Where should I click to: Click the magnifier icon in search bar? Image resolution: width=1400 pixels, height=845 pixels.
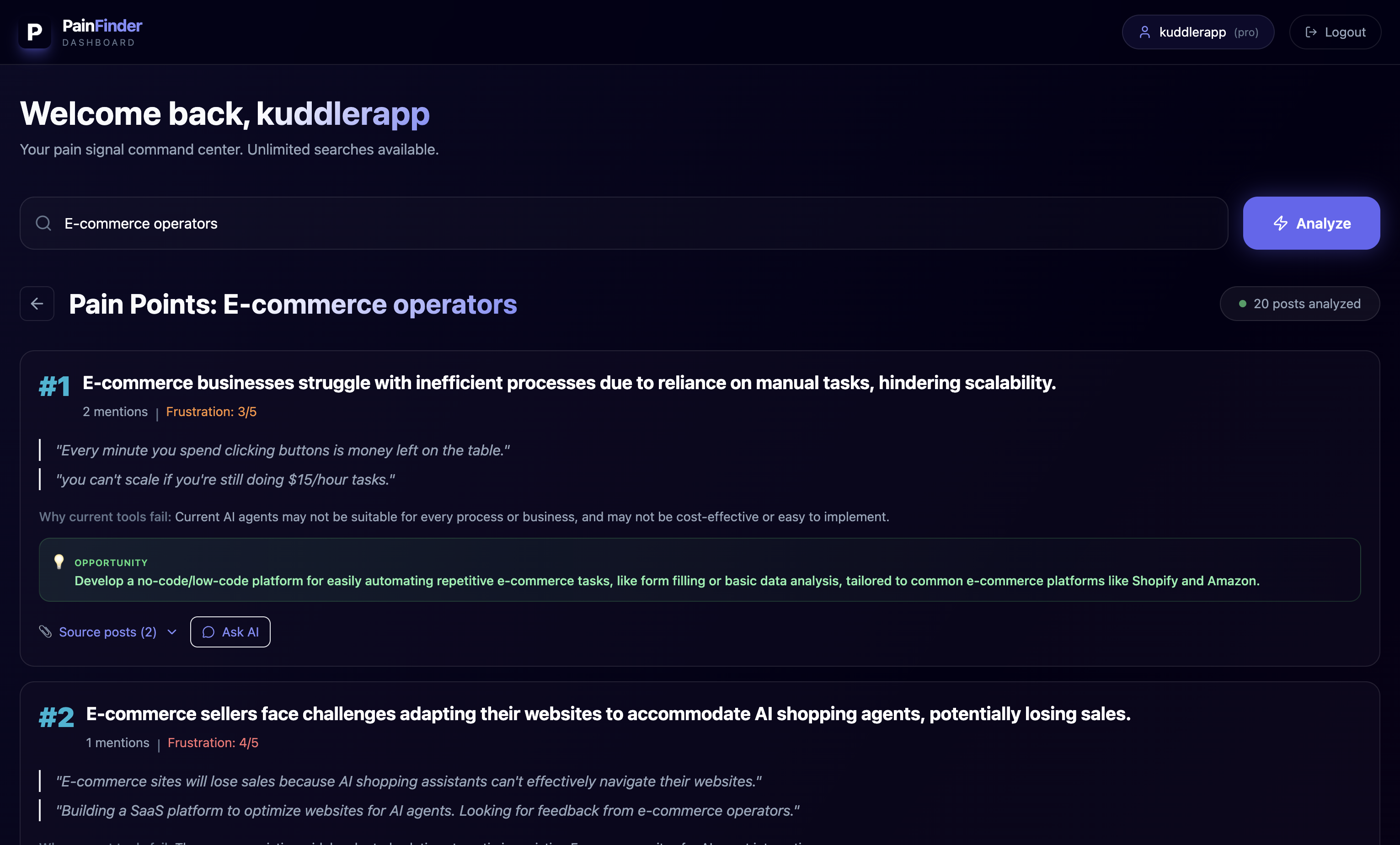click(44, 223)
